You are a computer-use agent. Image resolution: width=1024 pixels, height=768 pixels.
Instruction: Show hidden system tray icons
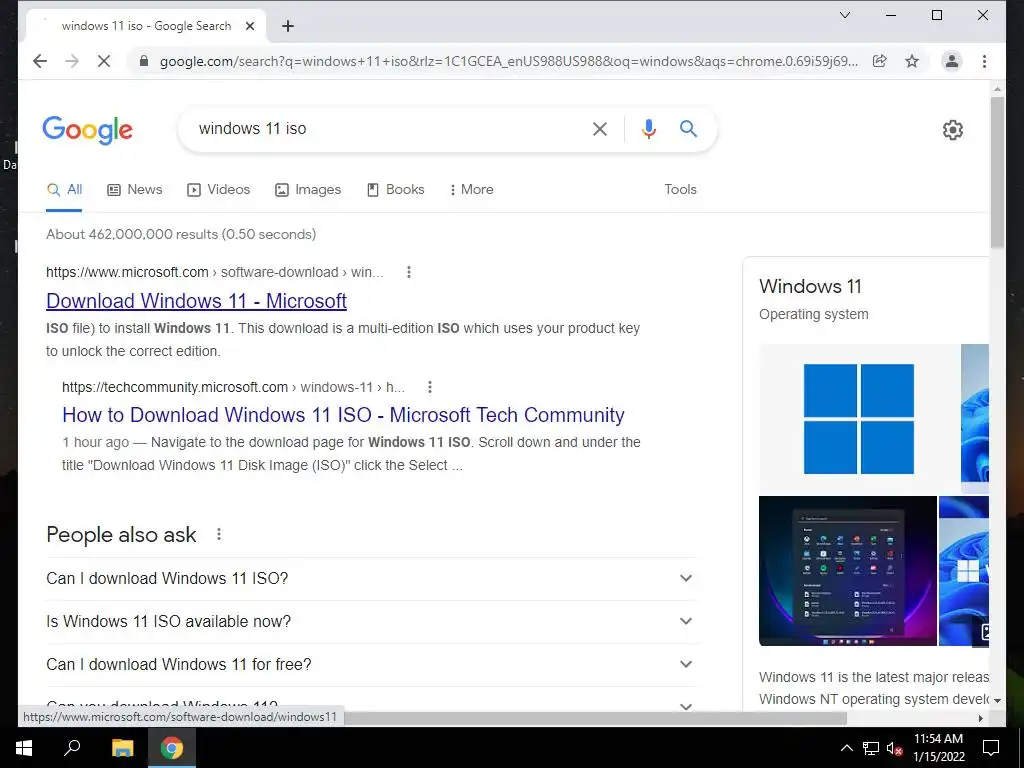point(846,748)
